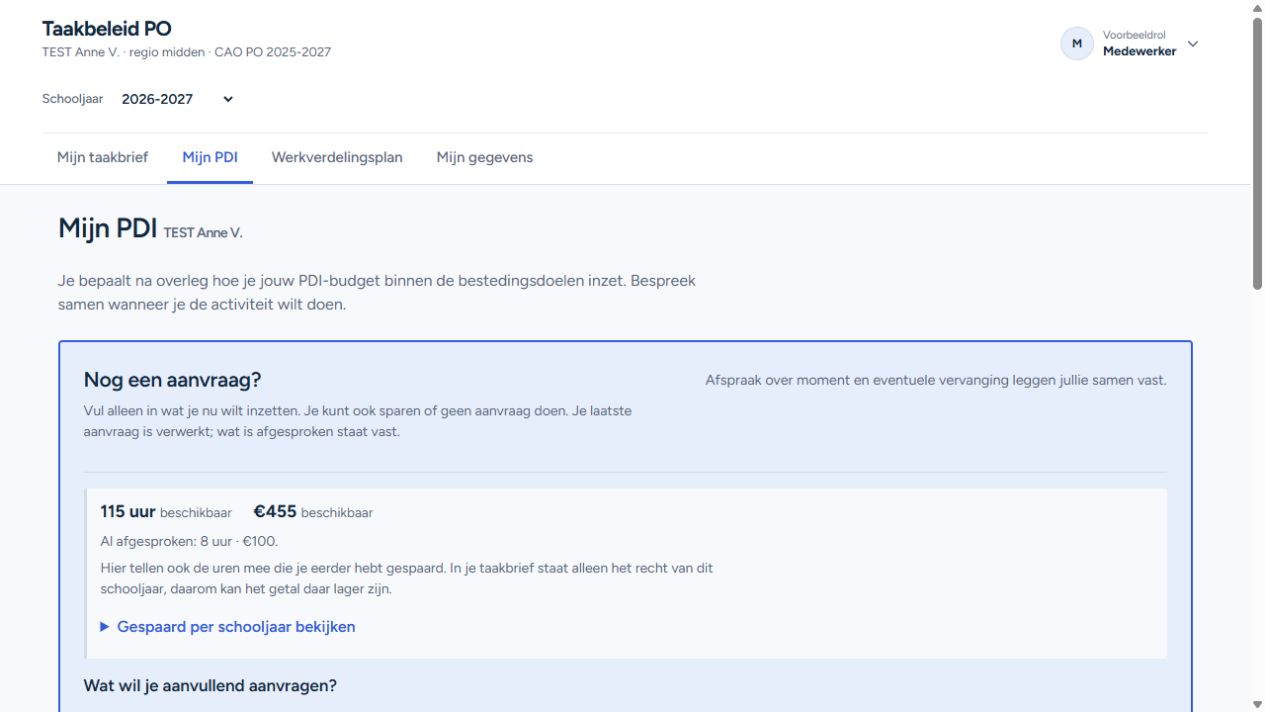Click the 'Mijn PDI' page heading

point(108,228)
